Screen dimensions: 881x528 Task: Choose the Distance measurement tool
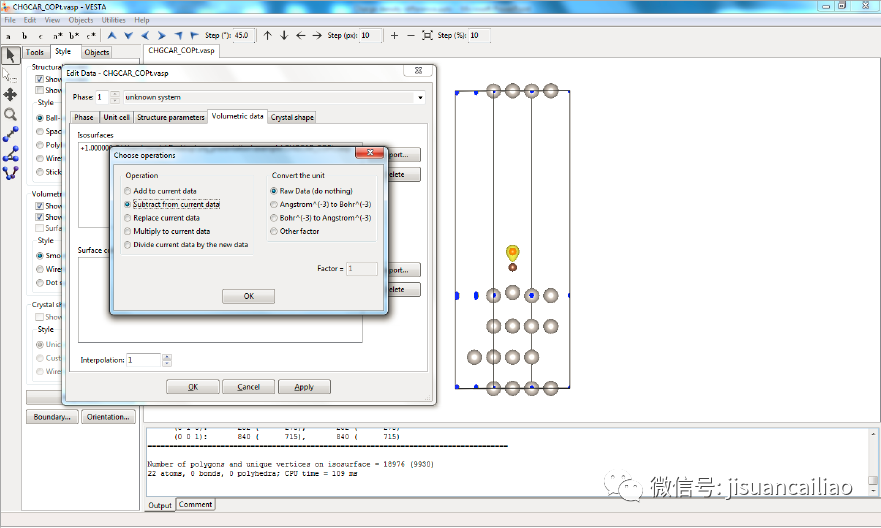pyautogui.click(x=11, y=134)
